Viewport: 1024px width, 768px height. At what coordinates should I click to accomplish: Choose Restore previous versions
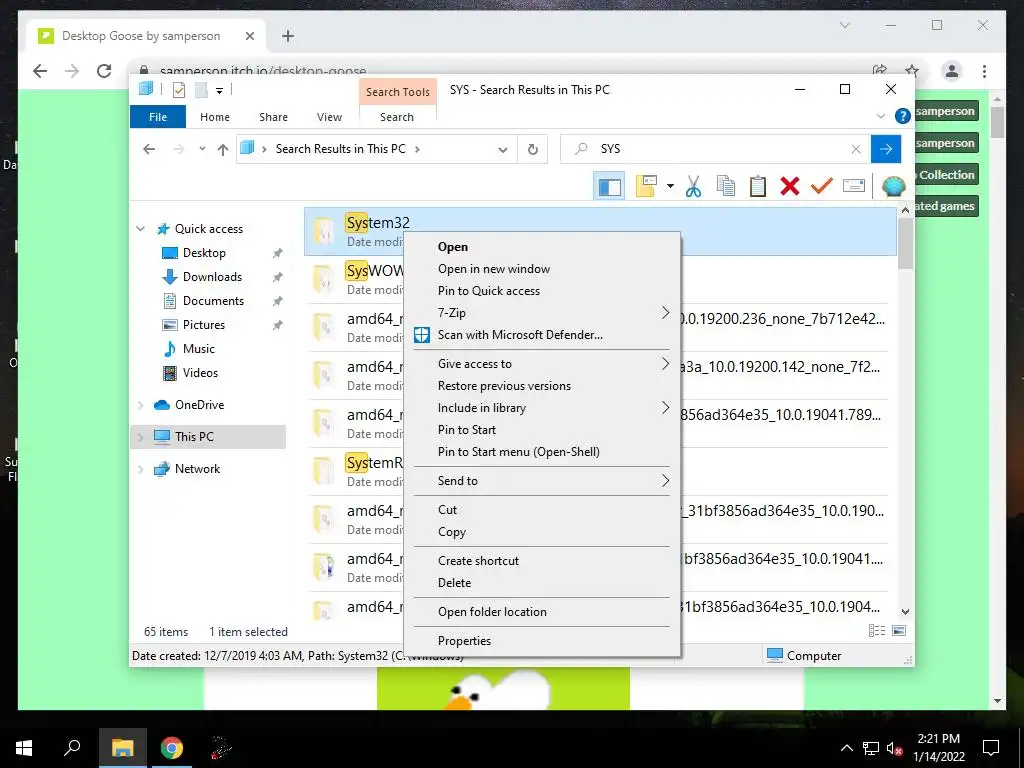click(x=542, y=386)
